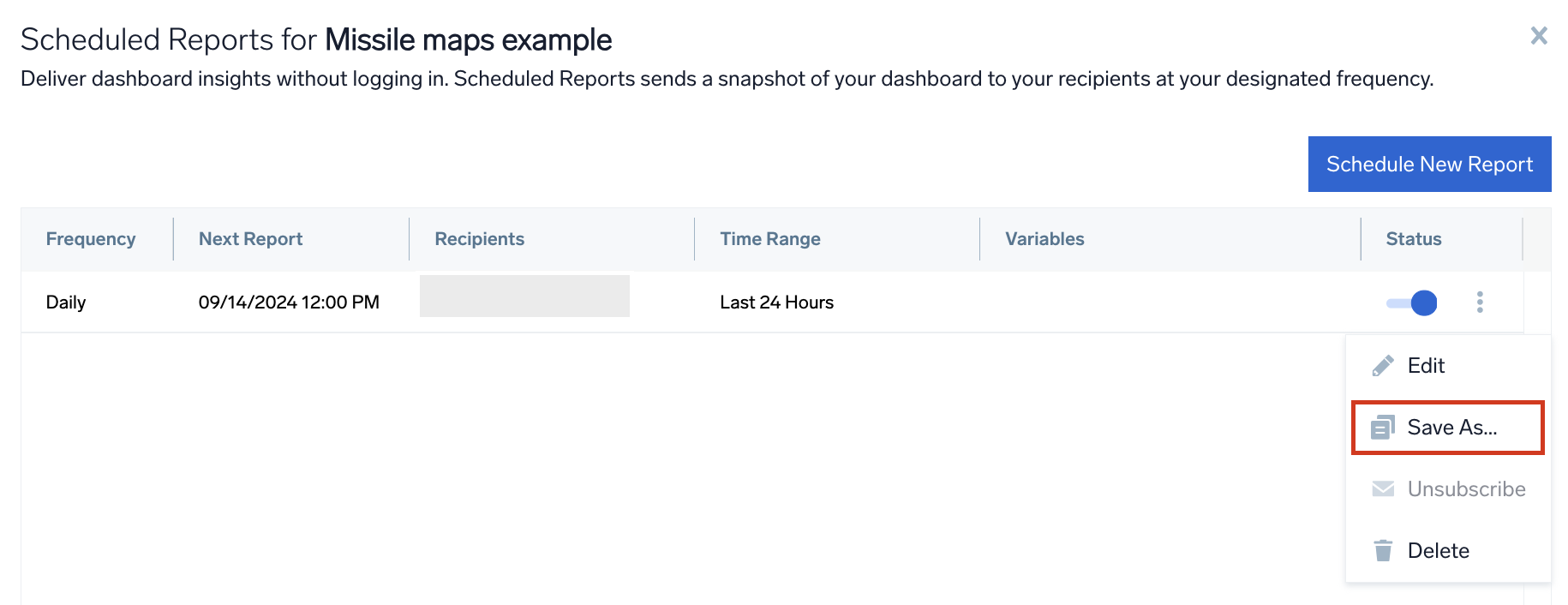Choose Save As... from the context menu
The width and height of the screenshot is (1568, 605).
(1451, 427)
